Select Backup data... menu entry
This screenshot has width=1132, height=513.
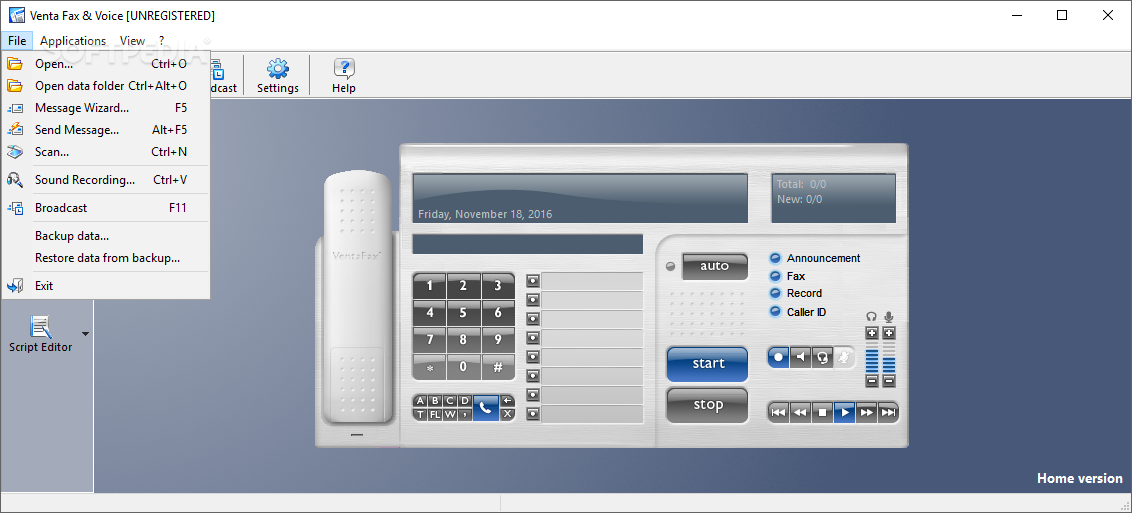pos(105,236)
